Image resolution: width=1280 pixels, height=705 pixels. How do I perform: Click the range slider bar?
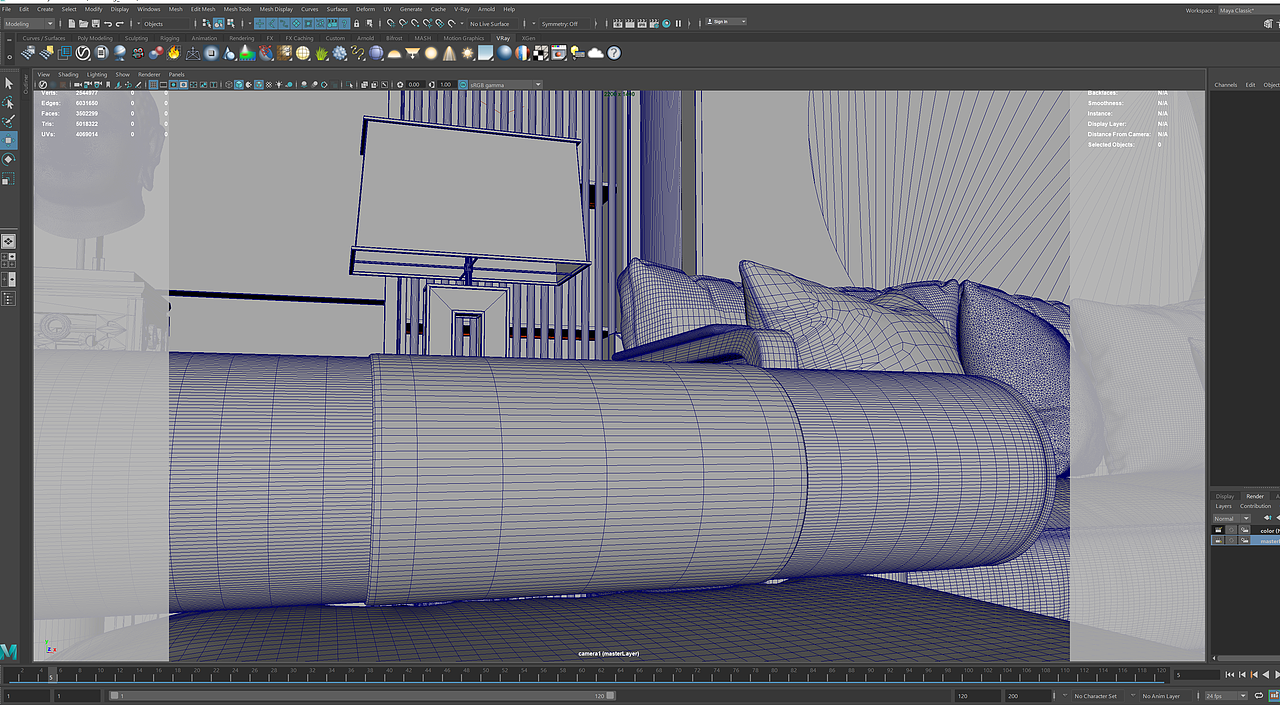tap(362, 696)
